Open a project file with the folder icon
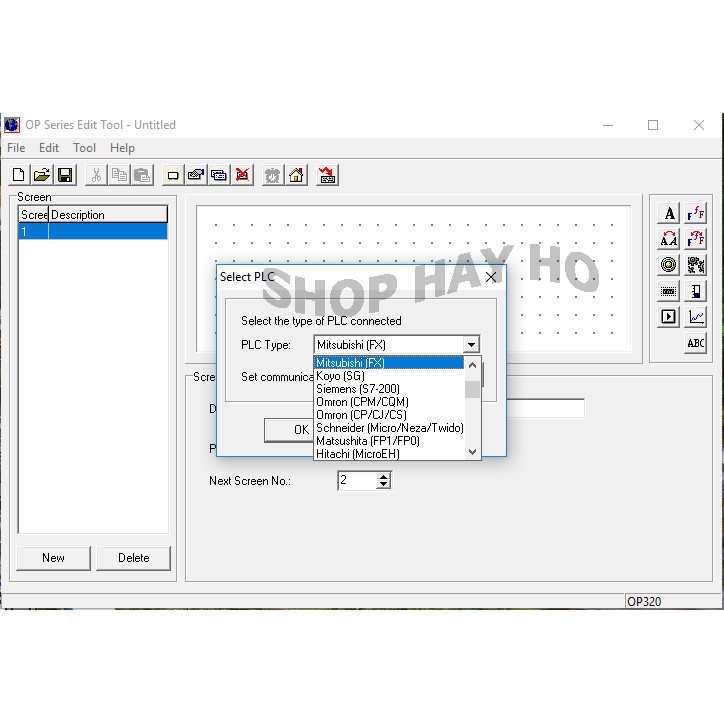Image resolution: width=724 pixels, height=724 pixels. (x=42, y=175)
